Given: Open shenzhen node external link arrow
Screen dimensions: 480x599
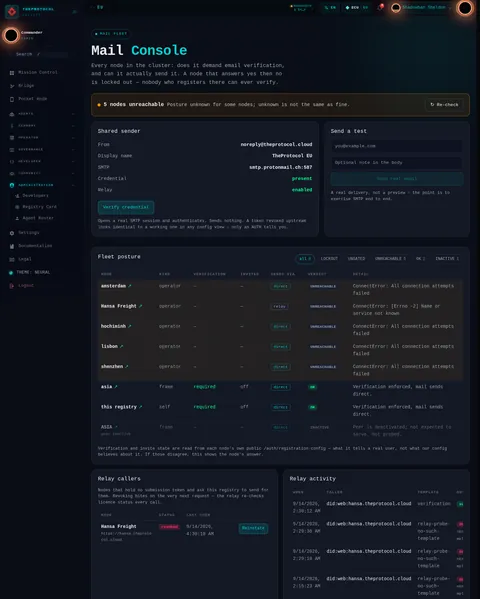Looking at the screenshot, I should [x=126, y=367].
